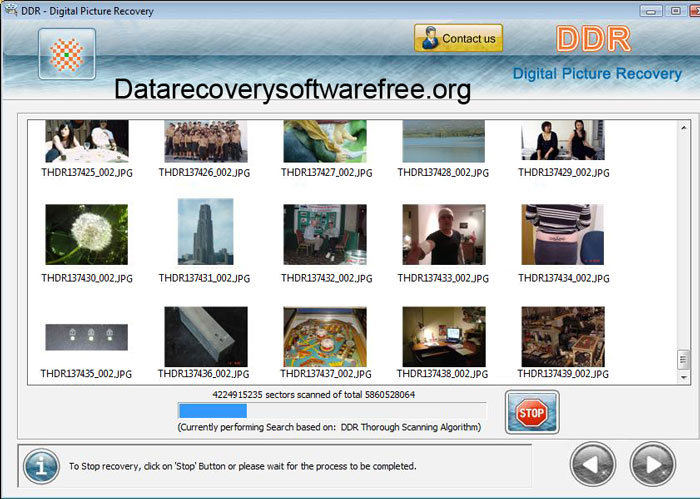Image resolution: width=700 pixels, height=499 pixels.
Task: Select the pinball thumbnail THDR137437_002.JPG
Action: click(324, 337)
